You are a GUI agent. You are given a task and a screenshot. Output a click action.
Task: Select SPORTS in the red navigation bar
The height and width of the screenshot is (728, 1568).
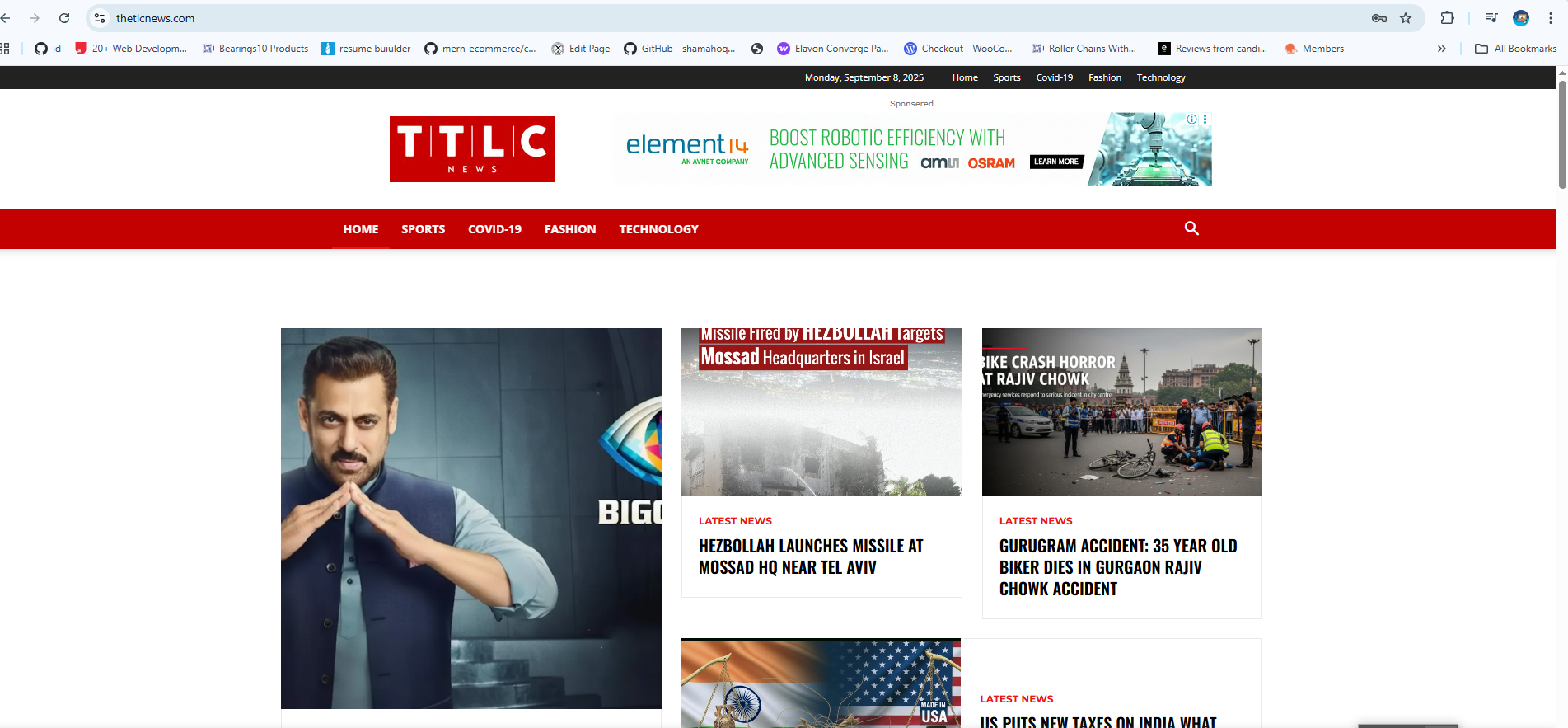click(x=424, y=229)
